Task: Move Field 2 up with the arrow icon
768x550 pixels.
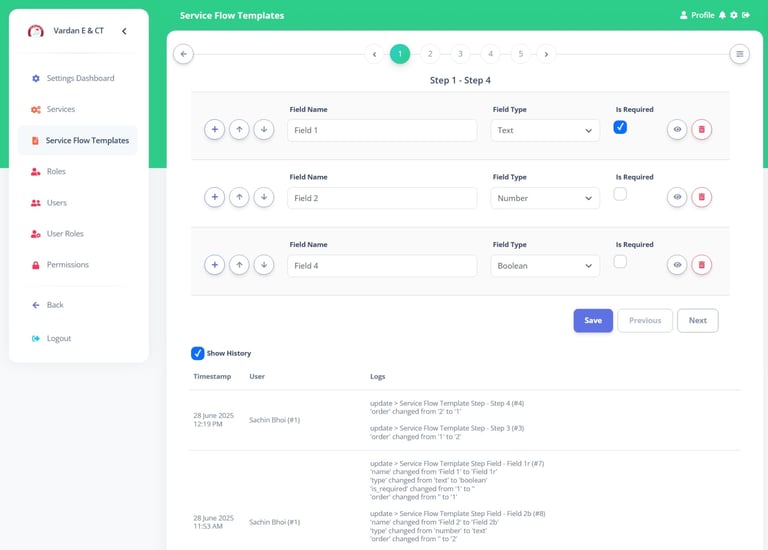Action: pyautogui.click(x=239, y=198)
